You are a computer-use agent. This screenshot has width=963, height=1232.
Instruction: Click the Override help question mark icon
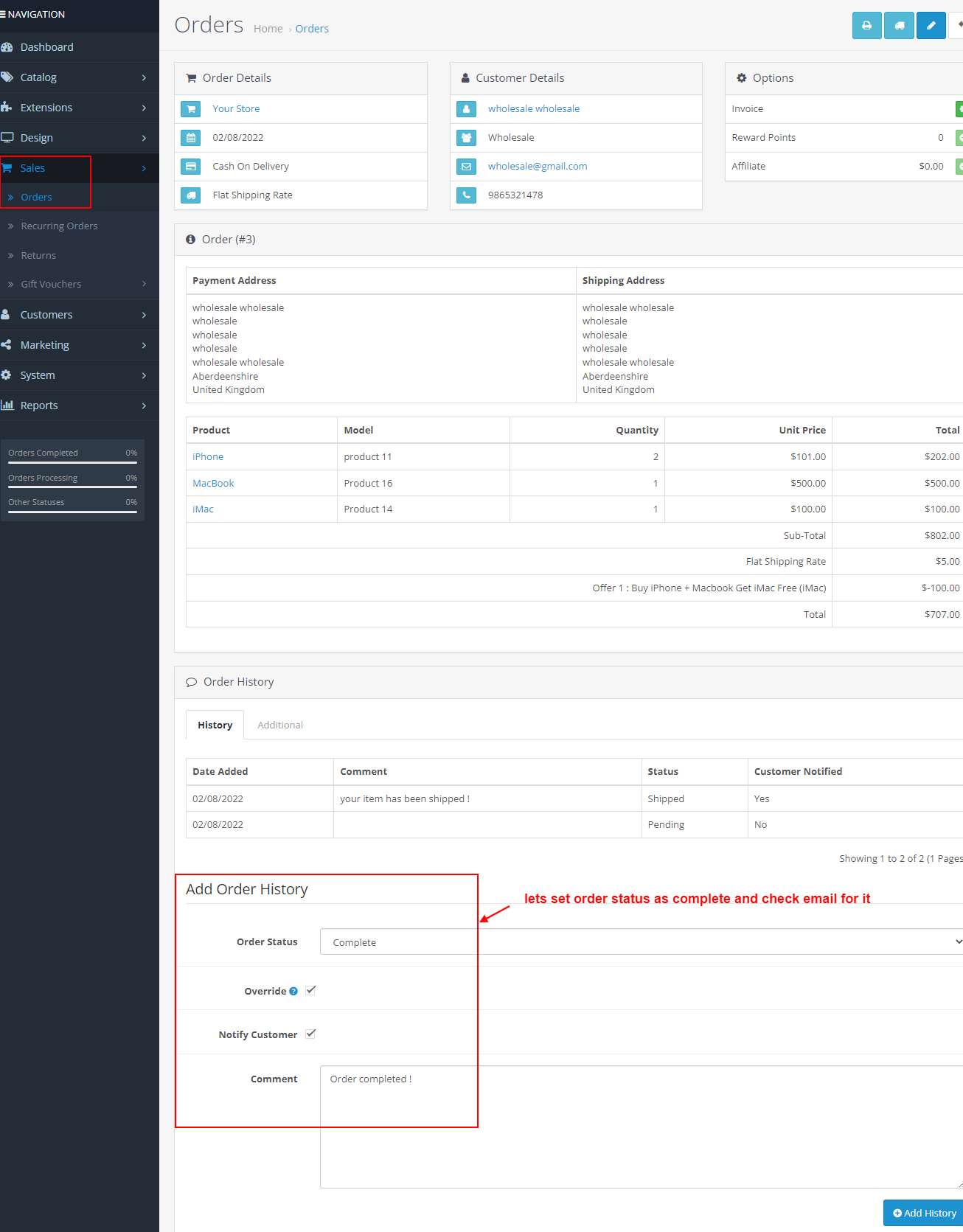coord(293,992)
